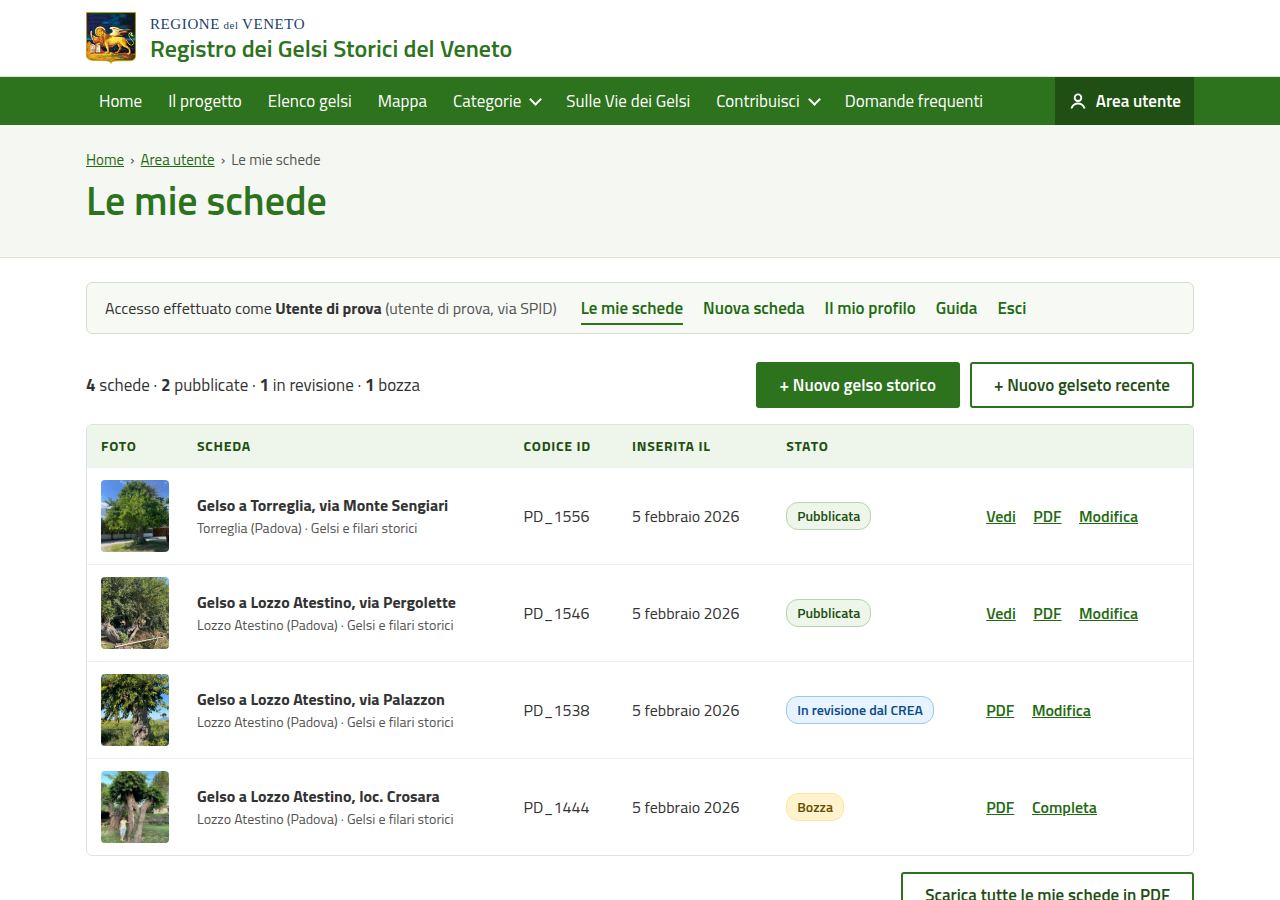The width and height of the screenshot is (1280, 900).
Task: Expand the Categorie dropdown menu
Action: (x=497, y=101)
